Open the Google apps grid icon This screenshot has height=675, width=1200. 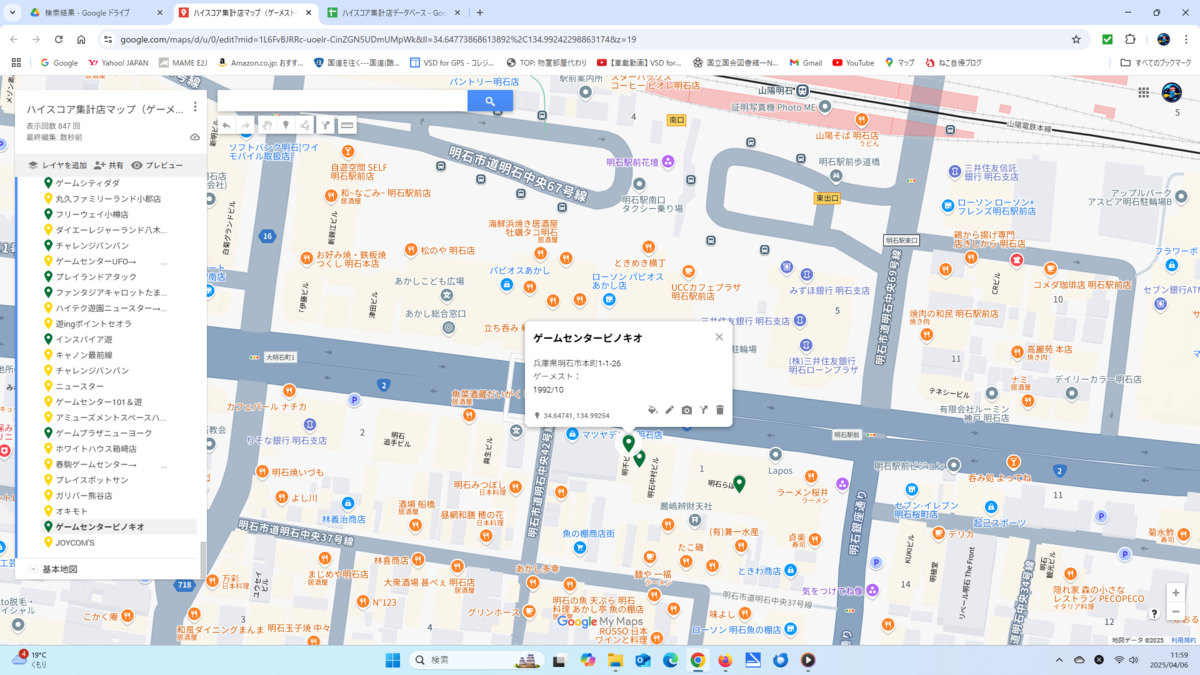point(1144,93)
